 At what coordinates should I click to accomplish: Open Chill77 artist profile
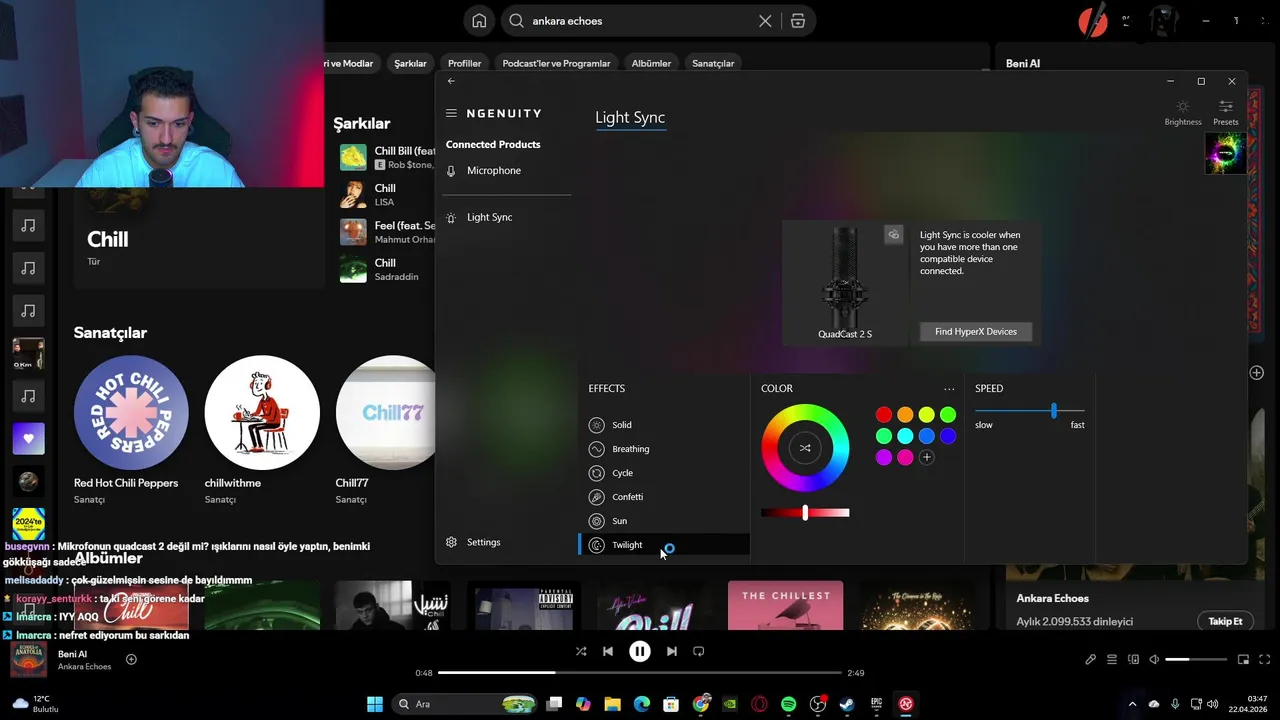[x=385, y=413]
